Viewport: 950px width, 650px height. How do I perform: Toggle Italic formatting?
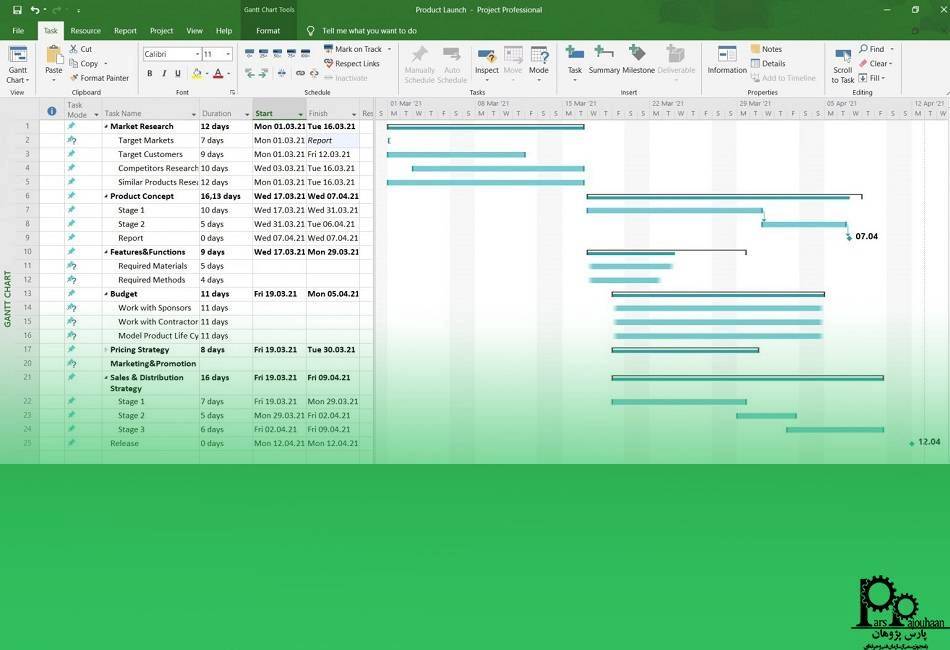164,73
